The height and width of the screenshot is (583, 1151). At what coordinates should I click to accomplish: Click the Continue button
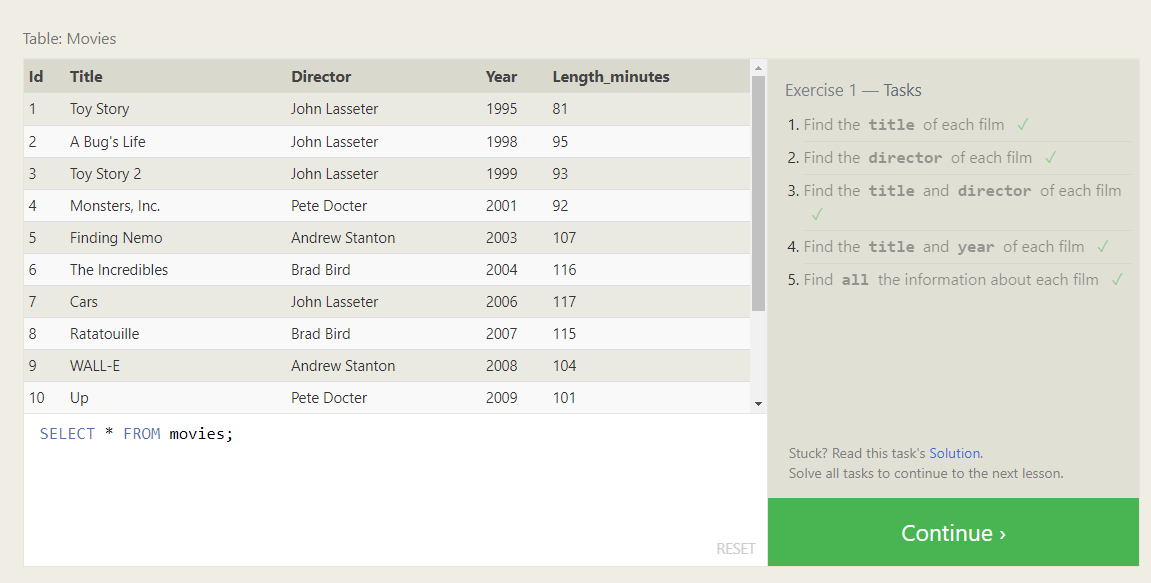(x=953, y=533)
